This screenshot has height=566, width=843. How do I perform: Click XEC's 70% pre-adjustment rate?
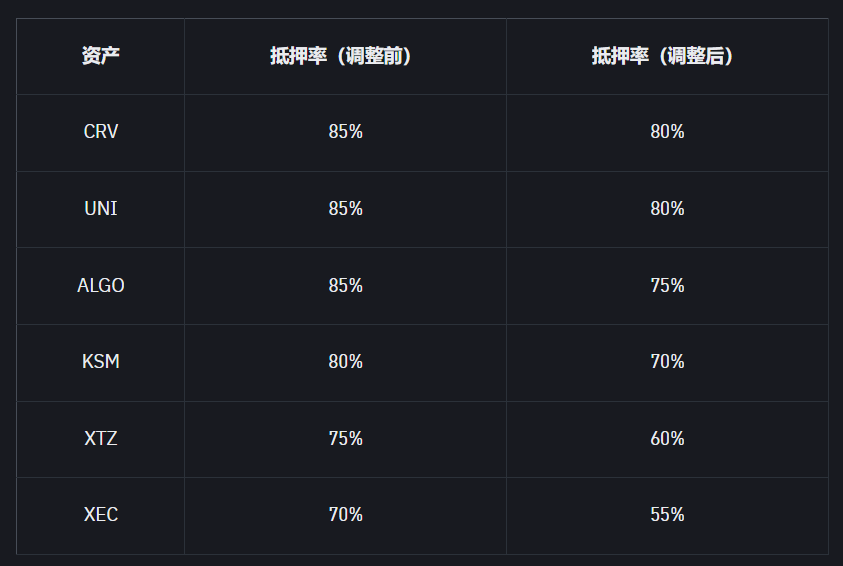pyautogui.click(x=345, y=515)
